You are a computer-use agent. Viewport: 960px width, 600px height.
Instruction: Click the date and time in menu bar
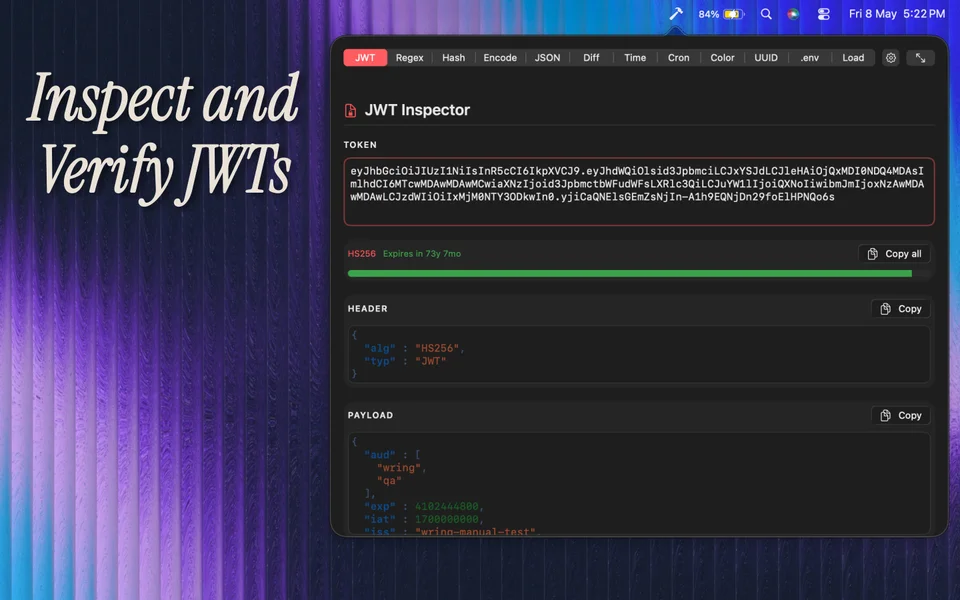(897, 13)
